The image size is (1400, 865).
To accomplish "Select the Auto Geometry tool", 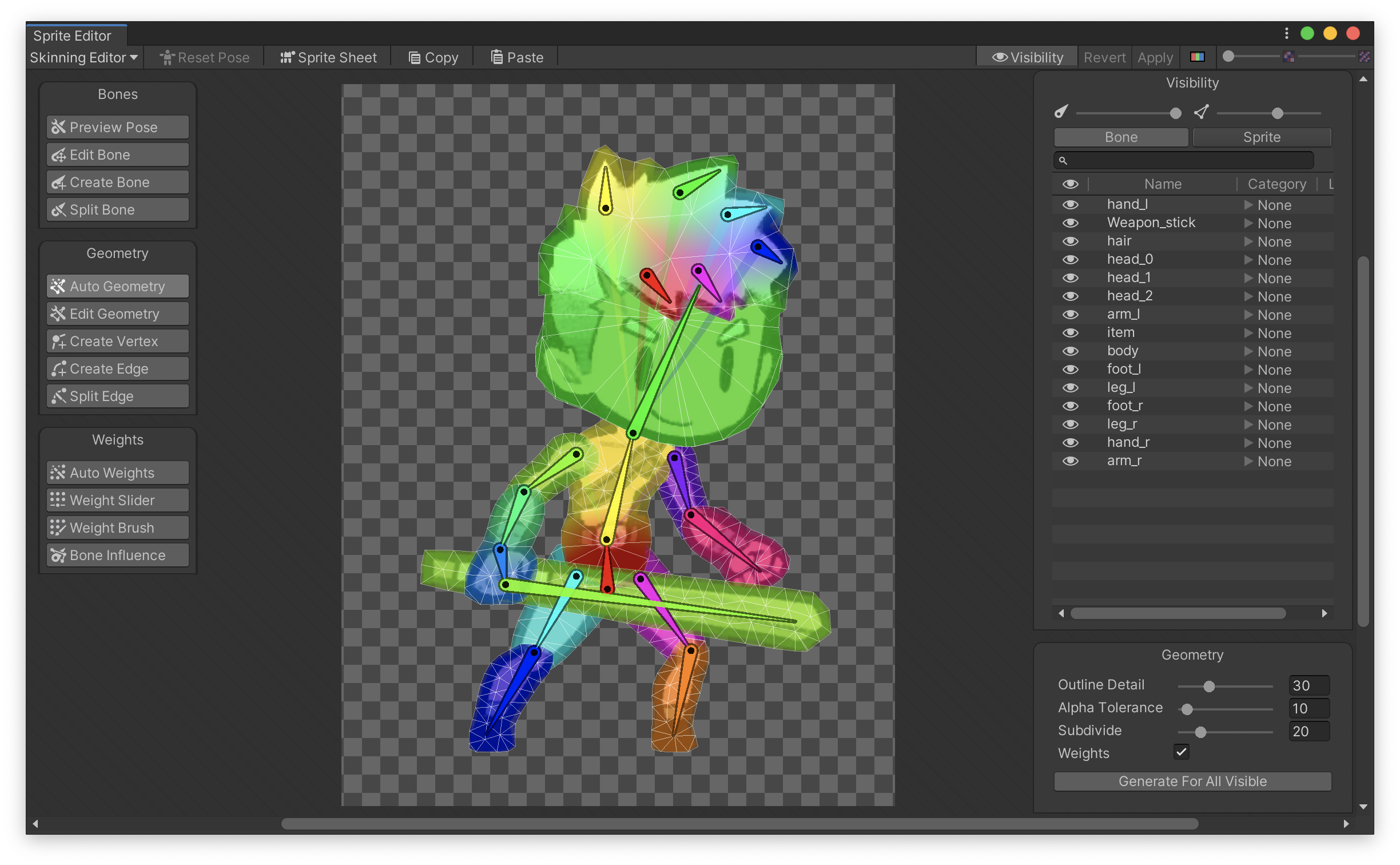I will pyautogui.click(x=117, y=286).
